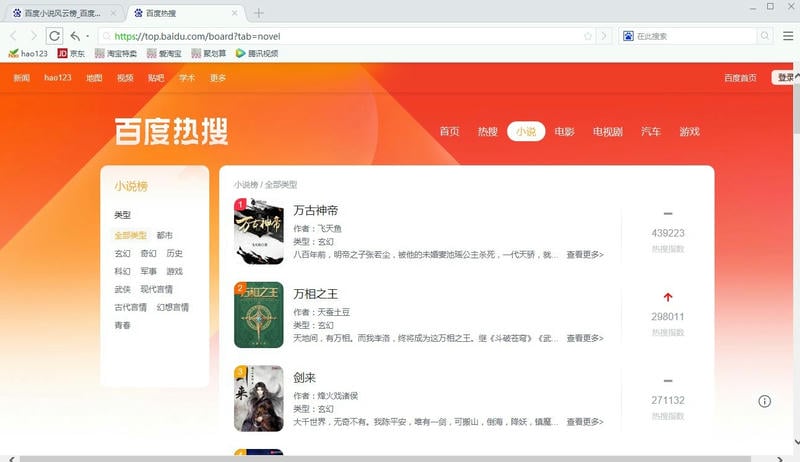Open the 万古神帝 cover thumbnail

[x=259, y=231]
